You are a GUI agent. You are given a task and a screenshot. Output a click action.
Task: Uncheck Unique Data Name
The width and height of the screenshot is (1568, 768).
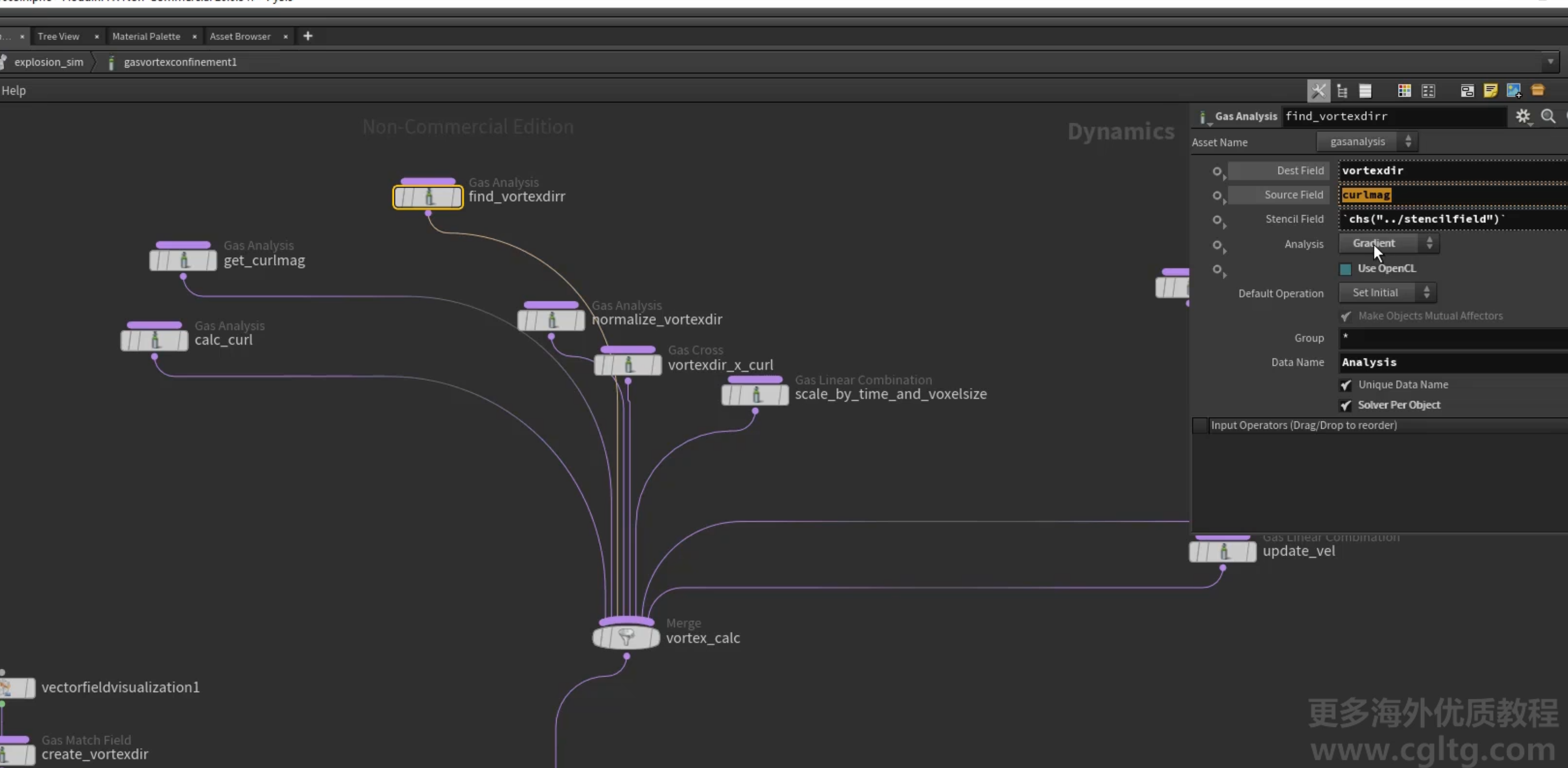click(1346, 385)
